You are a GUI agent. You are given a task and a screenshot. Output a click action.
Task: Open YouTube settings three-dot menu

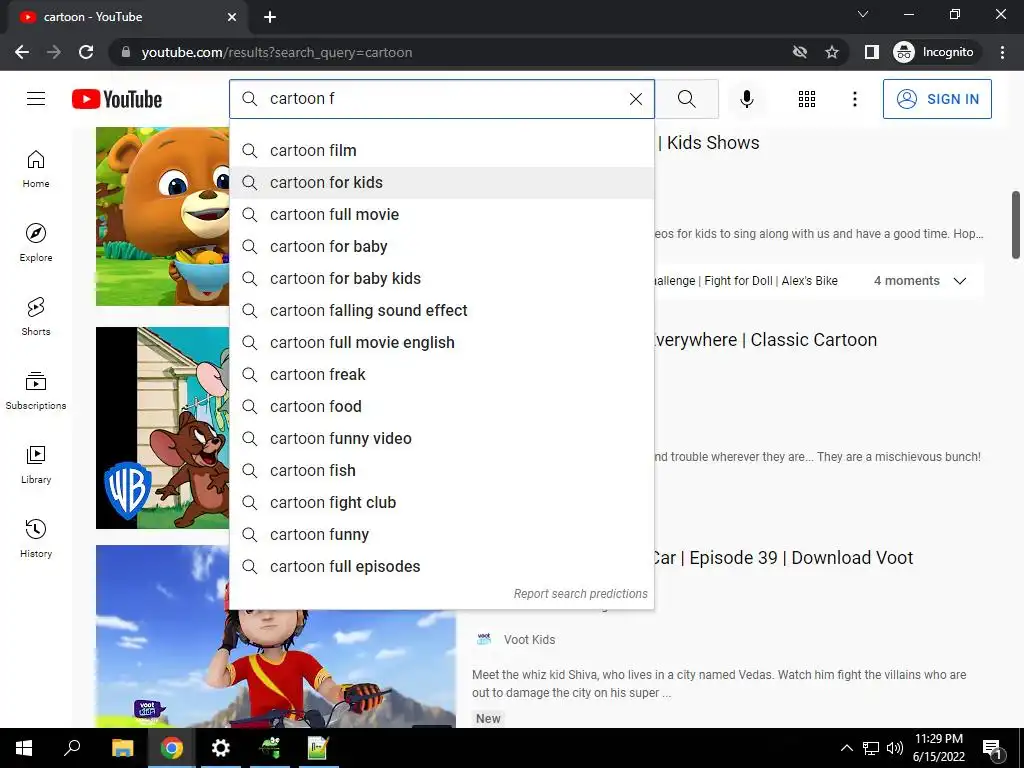(854, 99)
